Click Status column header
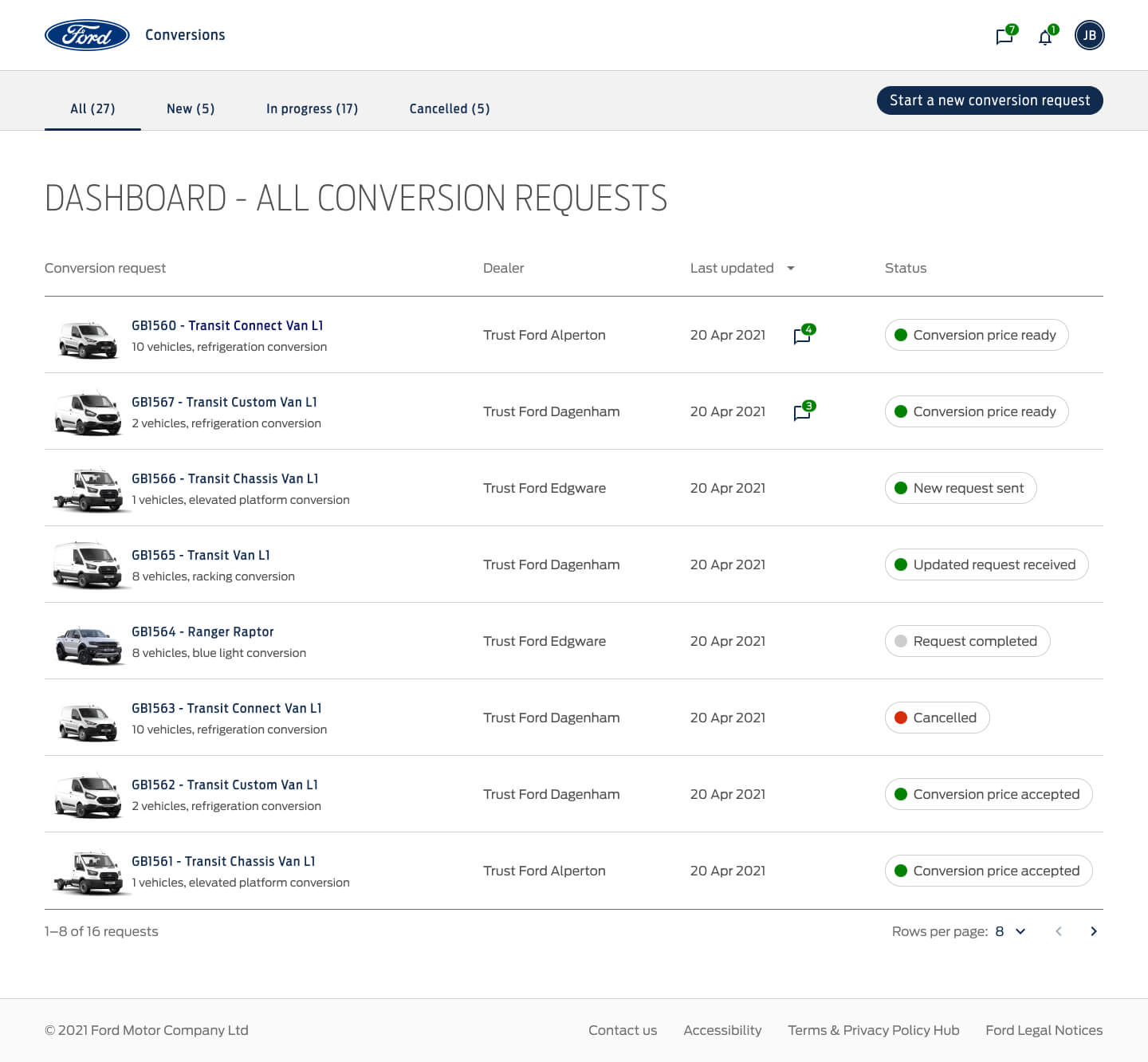 (x=906, y=268)
